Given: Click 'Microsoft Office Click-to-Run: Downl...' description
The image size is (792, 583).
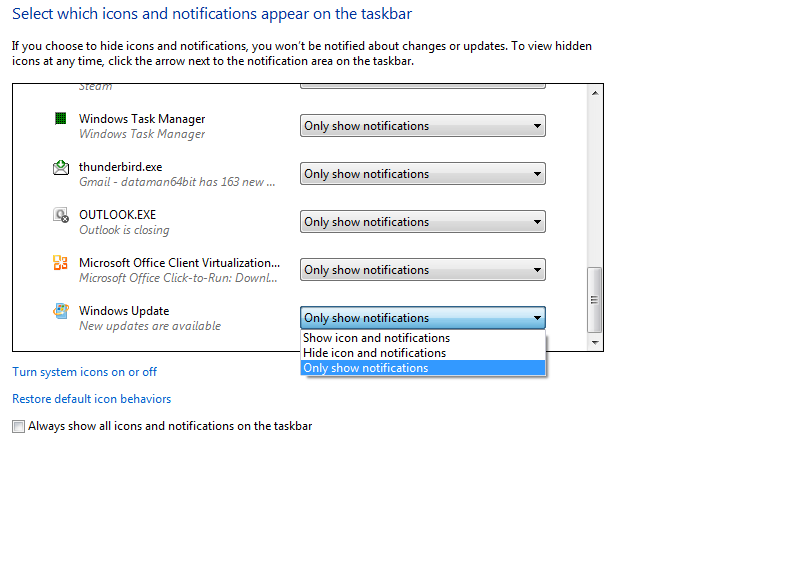Looking at the screenshot, I should (x=178, y=278).
